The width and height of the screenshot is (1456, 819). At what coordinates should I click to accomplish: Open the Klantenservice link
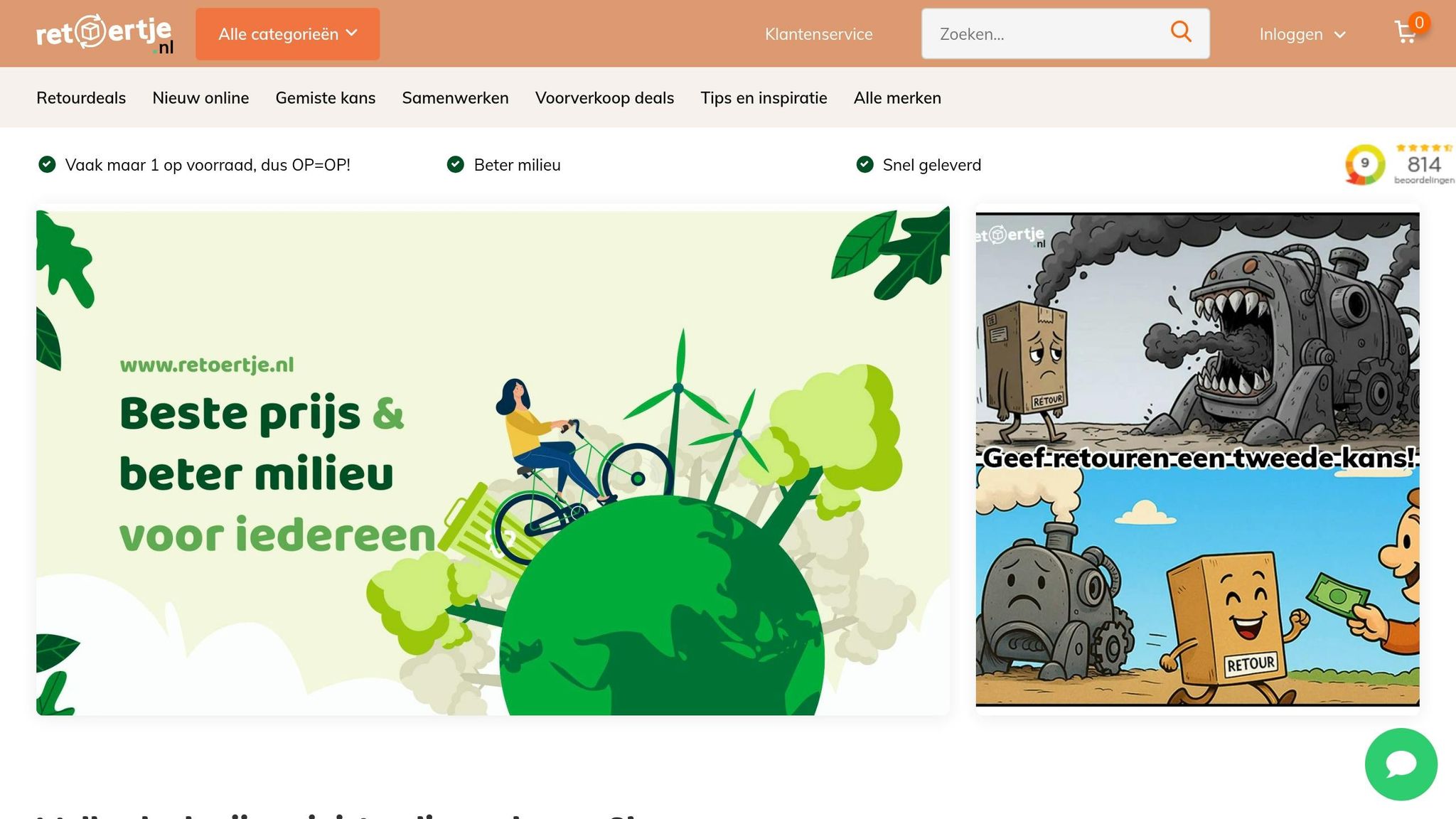(818, 34)
